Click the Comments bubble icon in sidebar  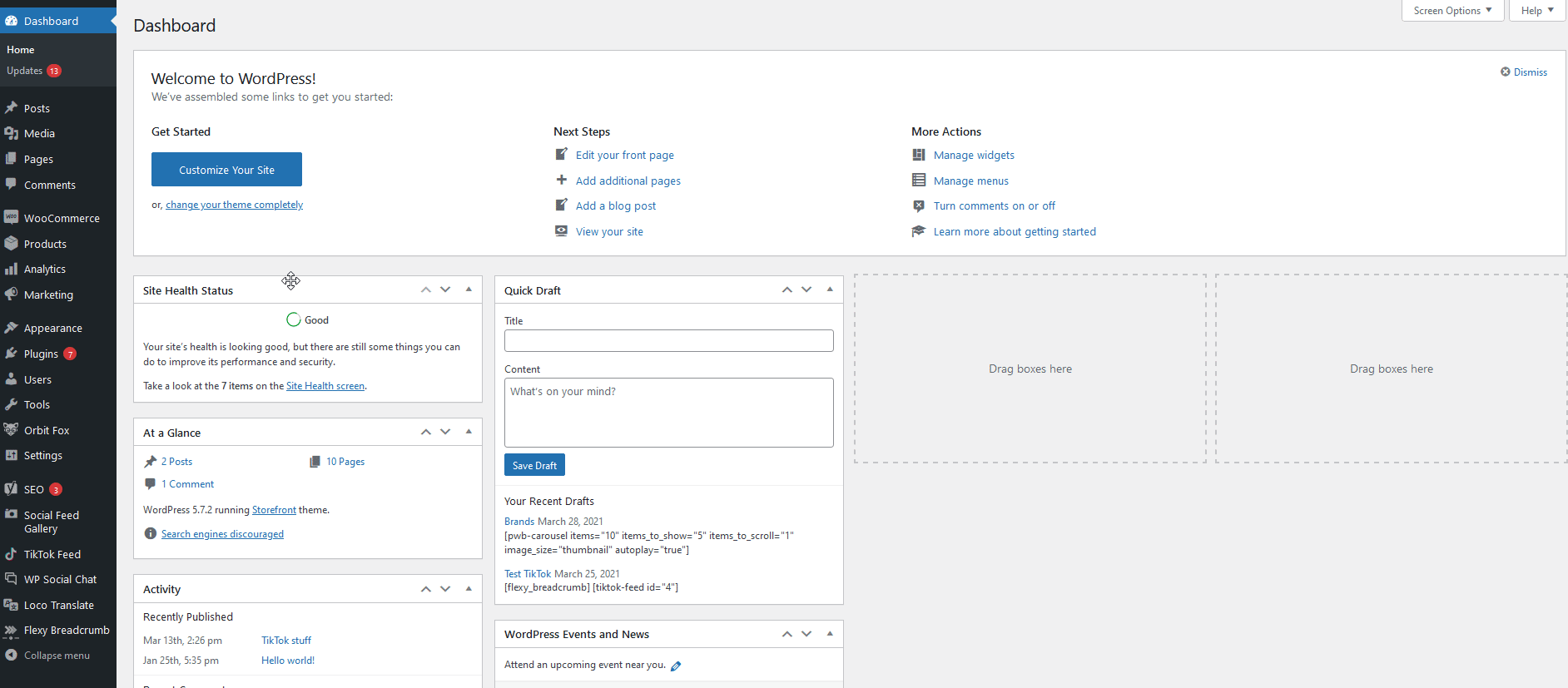click(11, 185)
